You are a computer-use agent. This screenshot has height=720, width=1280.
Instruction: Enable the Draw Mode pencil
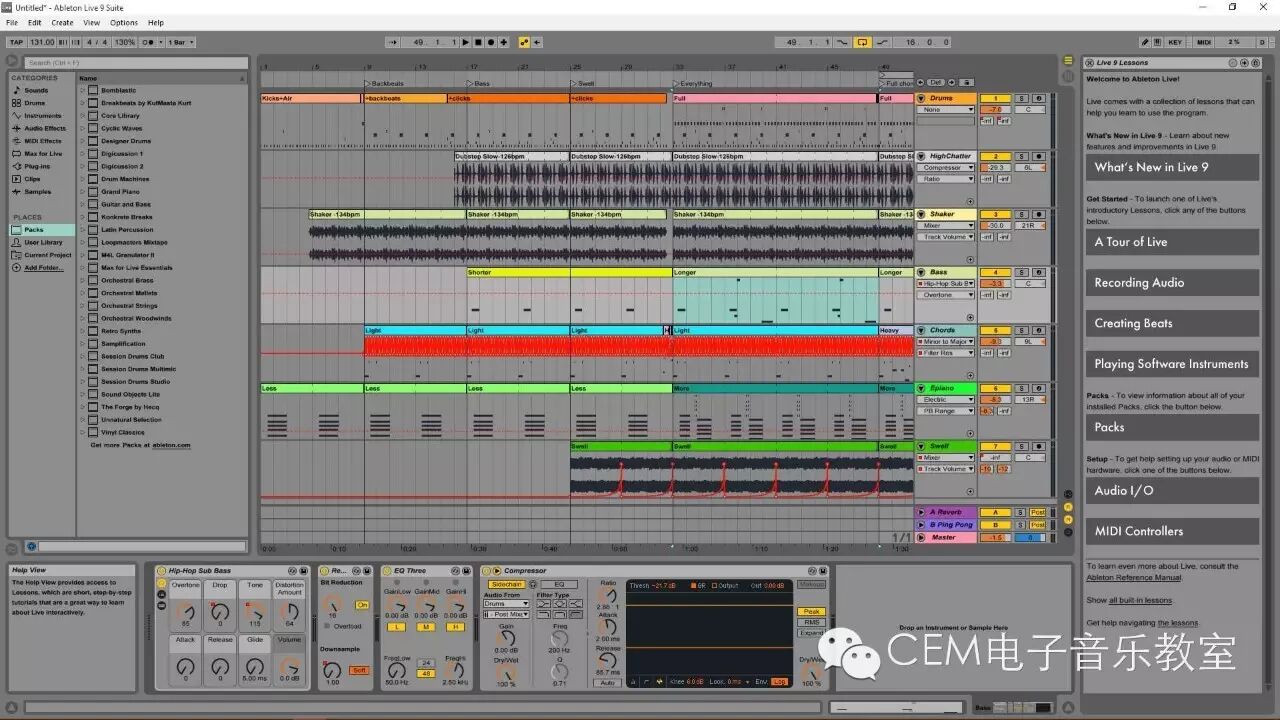(x=1146, y=42)
